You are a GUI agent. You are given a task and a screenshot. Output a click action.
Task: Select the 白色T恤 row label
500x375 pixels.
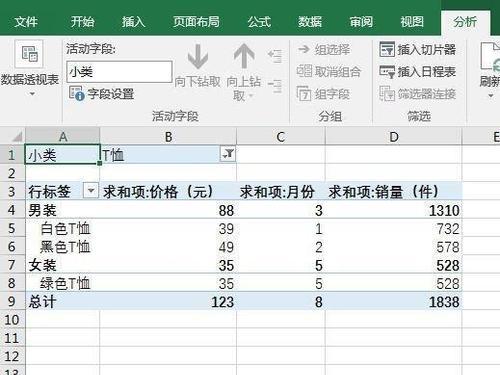pos(65,229)
